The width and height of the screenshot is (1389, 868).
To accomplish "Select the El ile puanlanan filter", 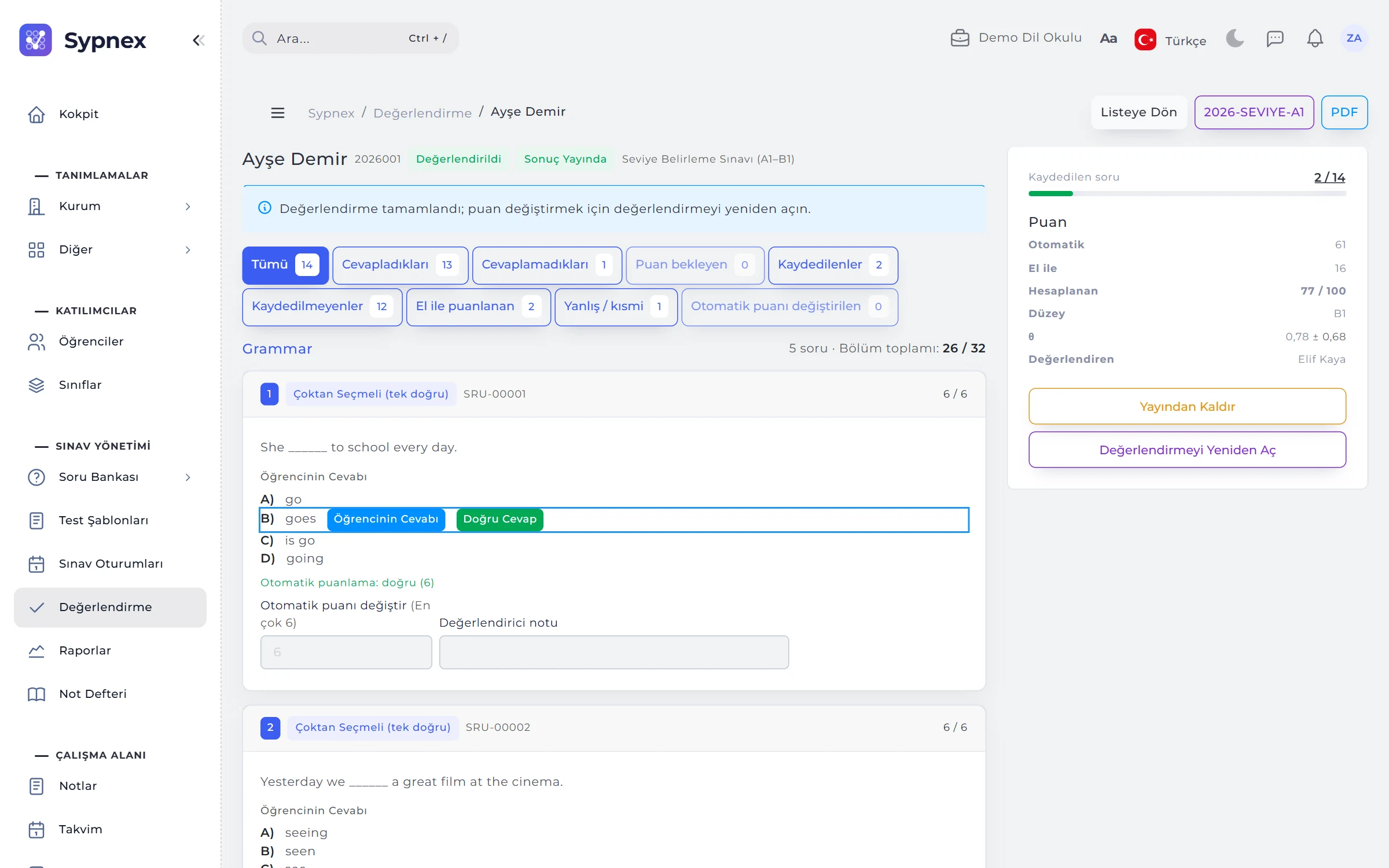I will point(479,307).
